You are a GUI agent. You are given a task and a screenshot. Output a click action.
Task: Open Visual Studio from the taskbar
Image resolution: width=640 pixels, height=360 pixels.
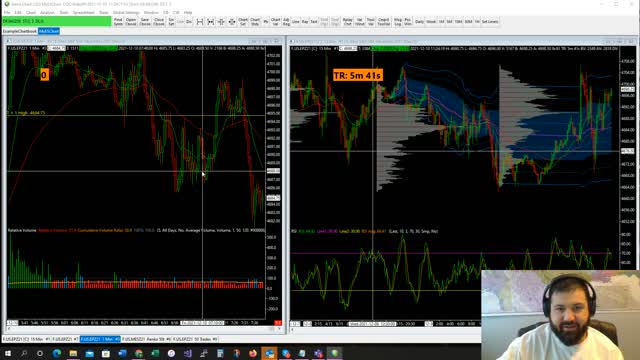coord(187,353)
